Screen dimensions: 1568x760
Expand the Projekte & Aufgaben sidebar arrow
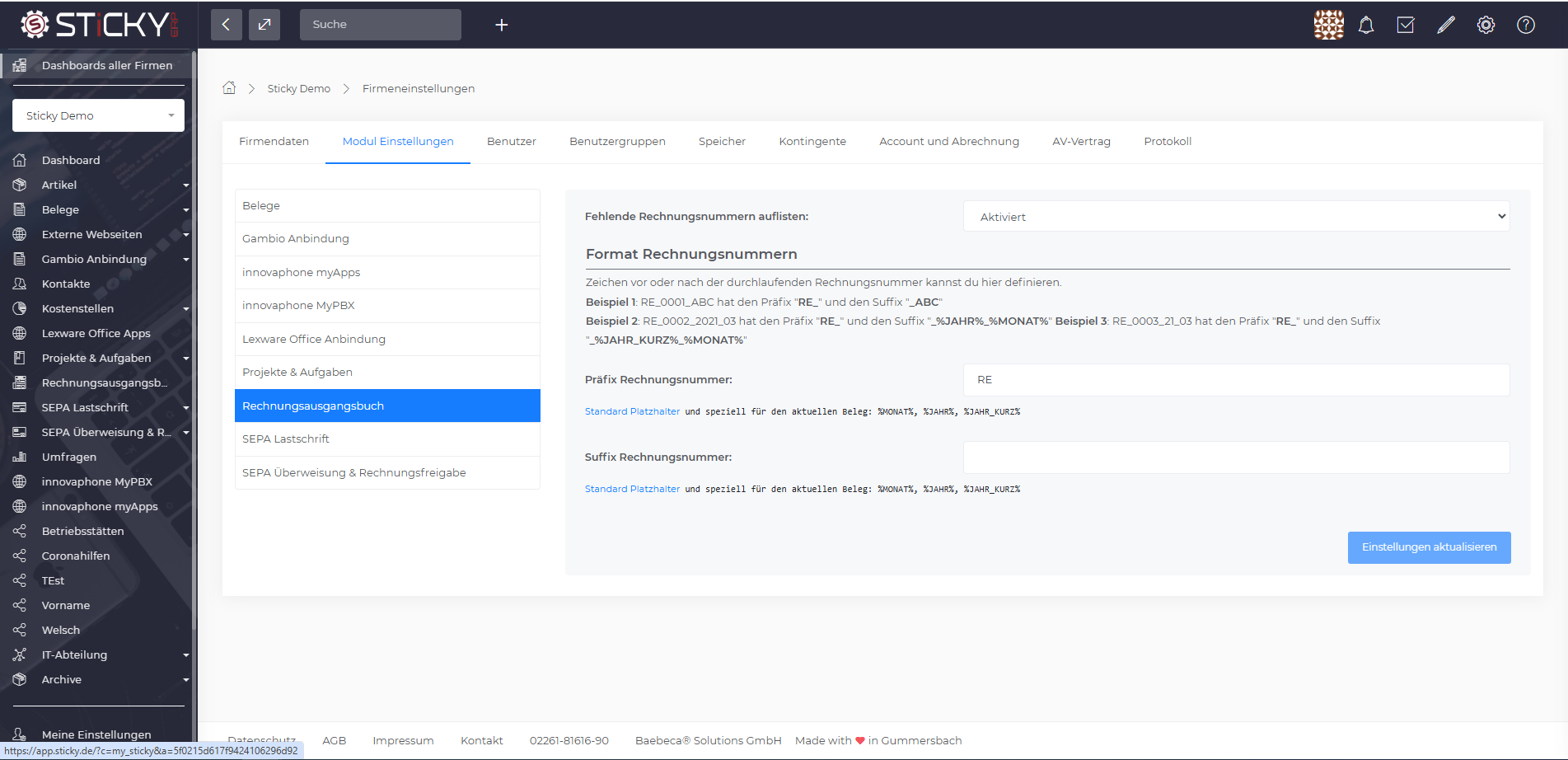point(186,359)
